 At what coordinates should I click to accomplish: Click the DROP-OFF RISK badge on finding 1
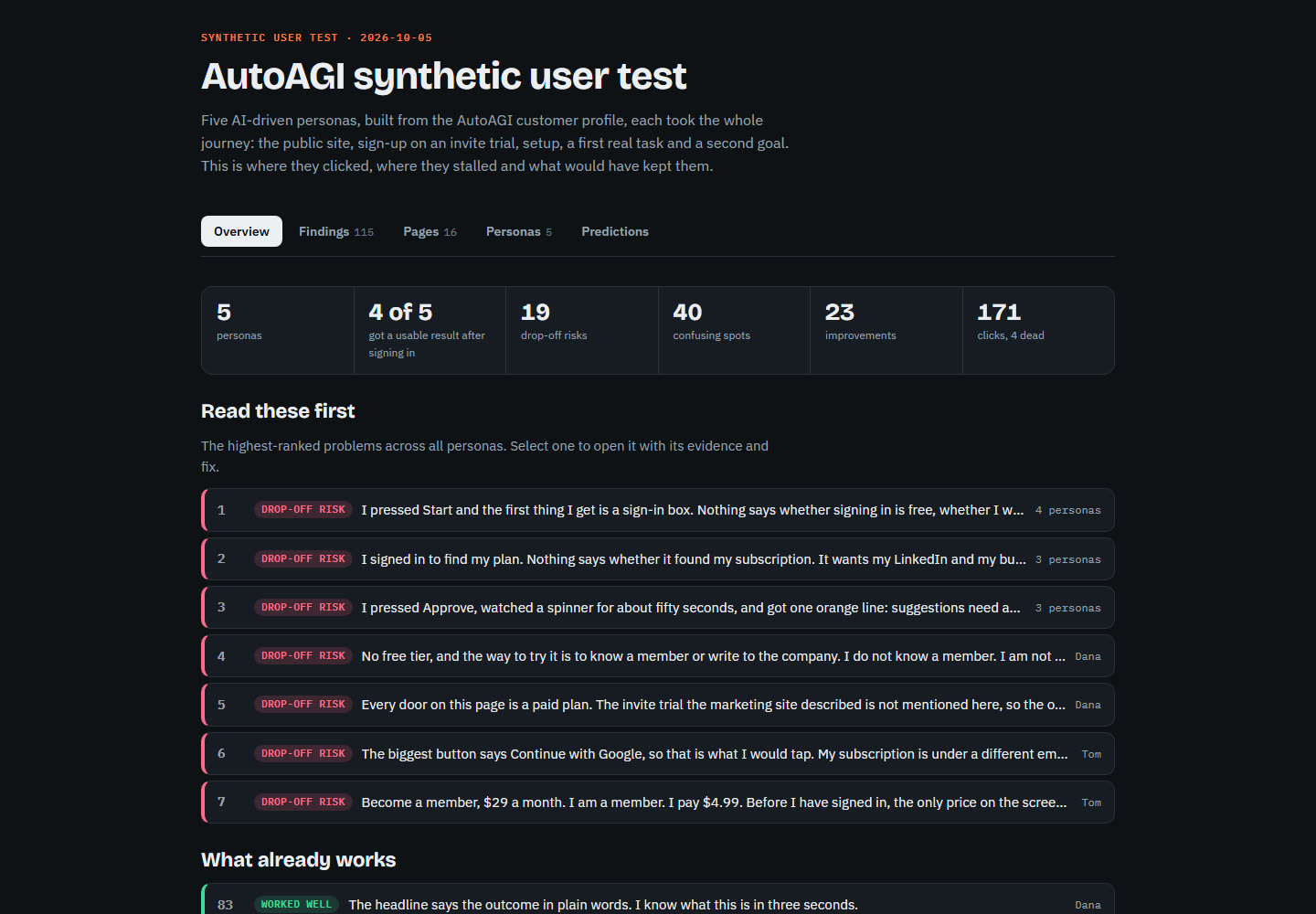[x=303, y=510]
